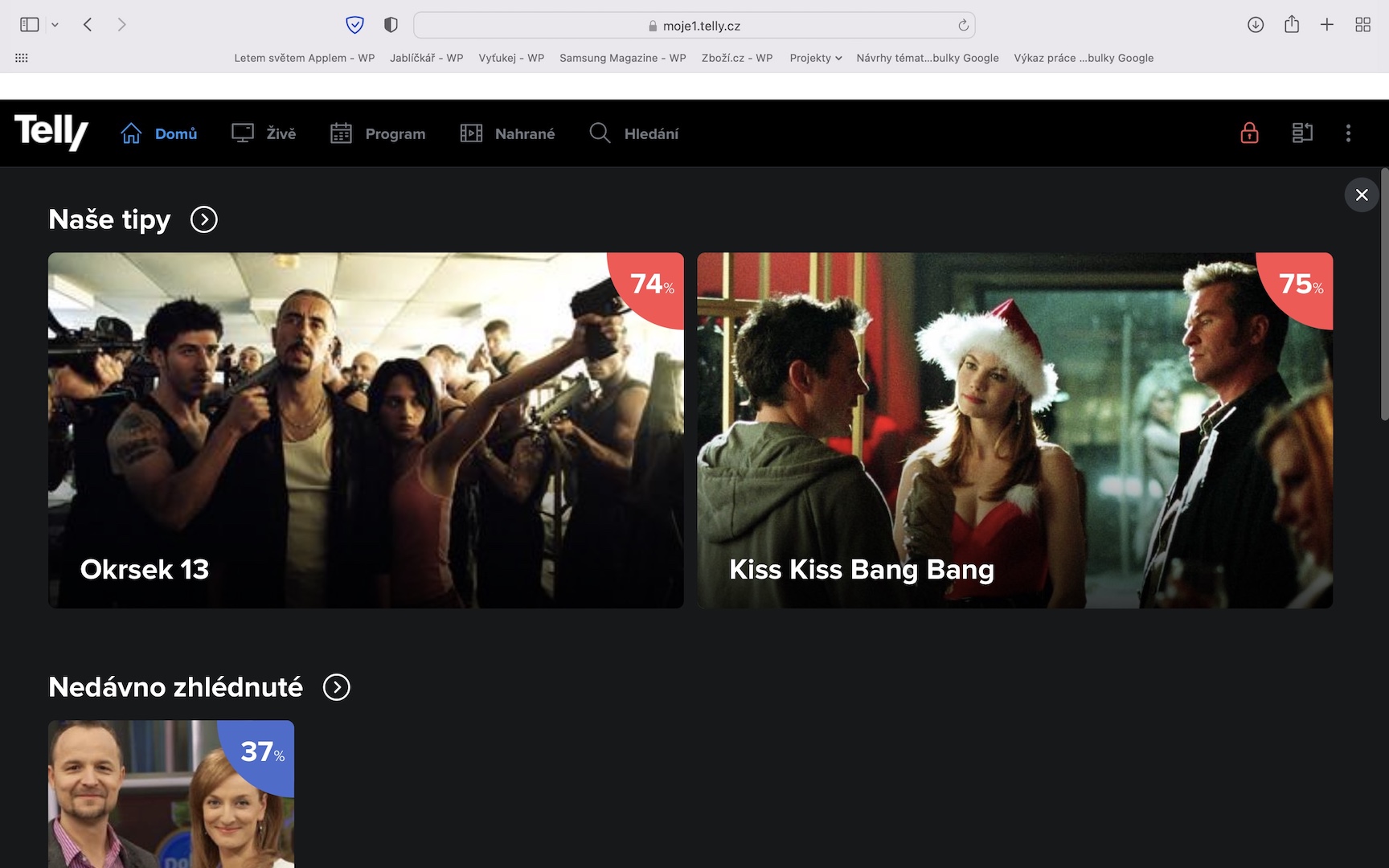Expand the Nedávno zhlédnuté section arrow
The width and height of the screenshot is (1389, 868).
click(x=337, y=687)
